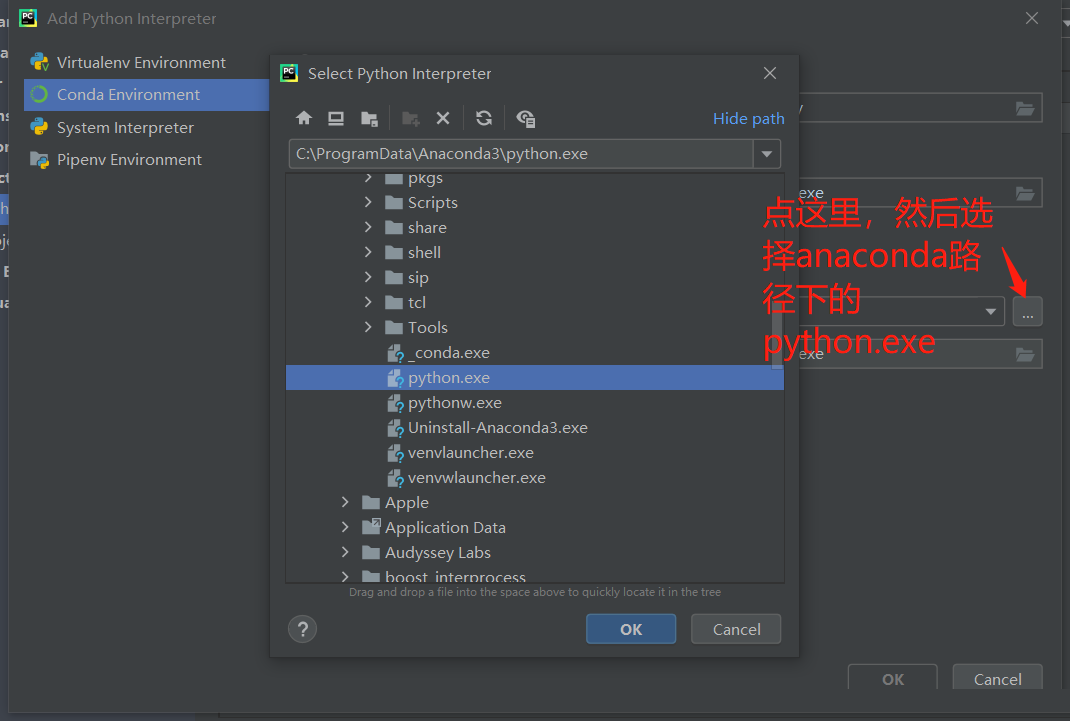1070x721 pixels.
Task: Toggle show hidden files and directories icon
Action: coord(526,118)
